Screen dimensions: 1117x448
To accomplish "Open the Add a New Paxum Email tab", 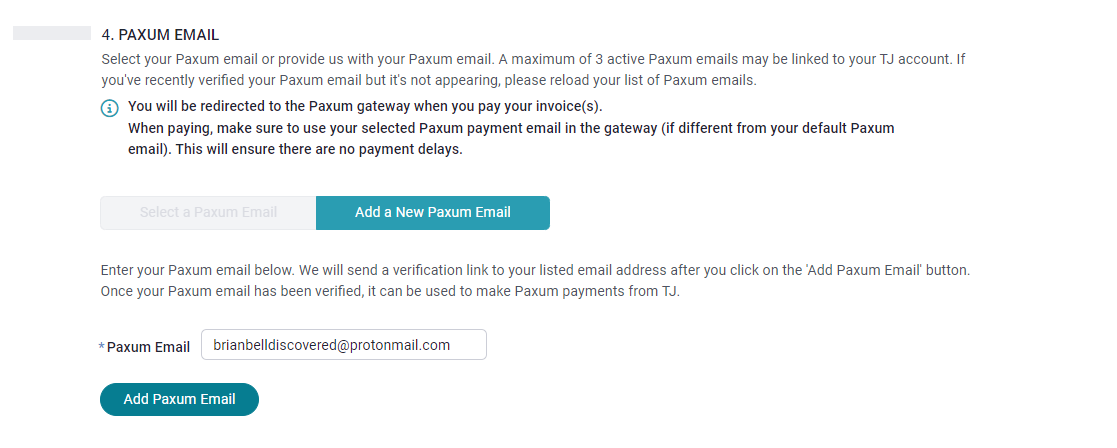I will coord(432,213).
